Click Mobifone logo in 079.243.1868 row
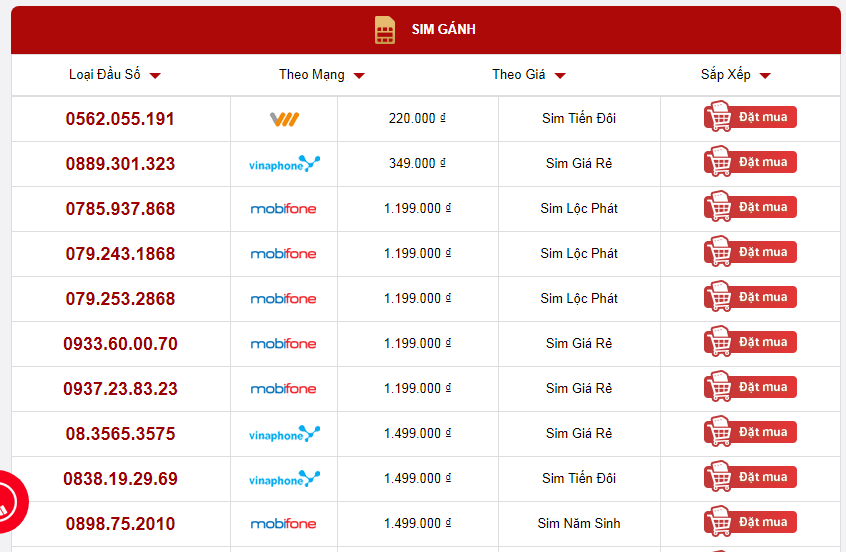 [x=283, y=254]
